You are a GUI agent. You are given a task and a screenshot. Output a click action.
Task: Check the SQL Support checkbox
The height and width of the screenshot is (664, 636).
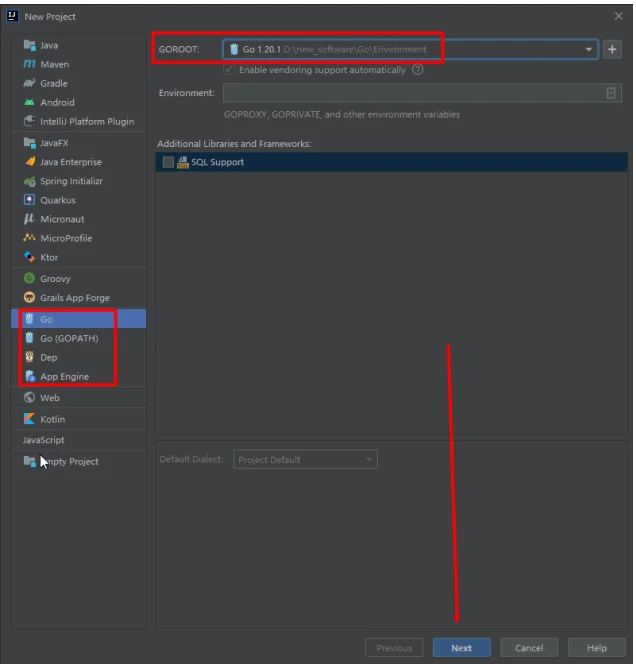(x=168, y=162)
